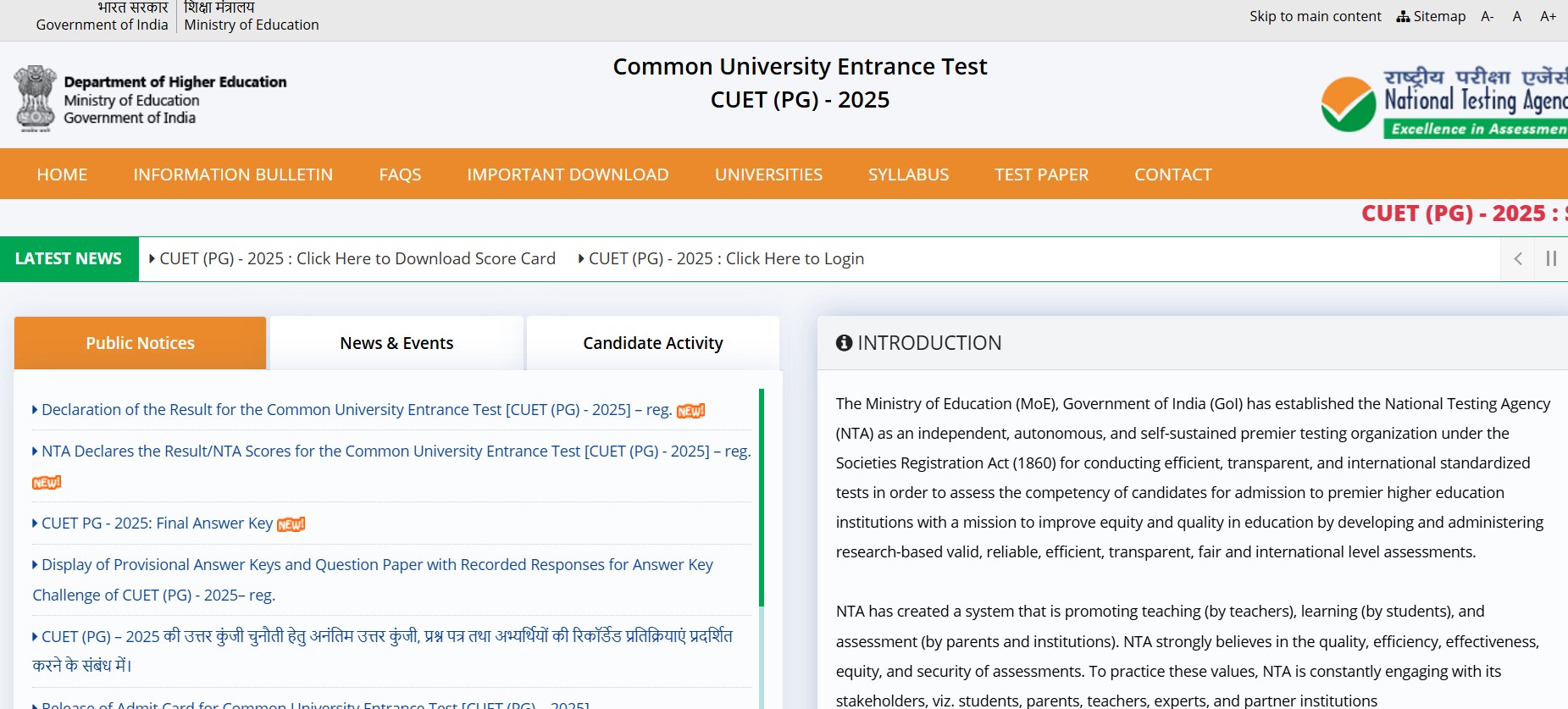Reset font size with the A button
Viewport: 1568px width, 709px height.
tap(1517, 16)
